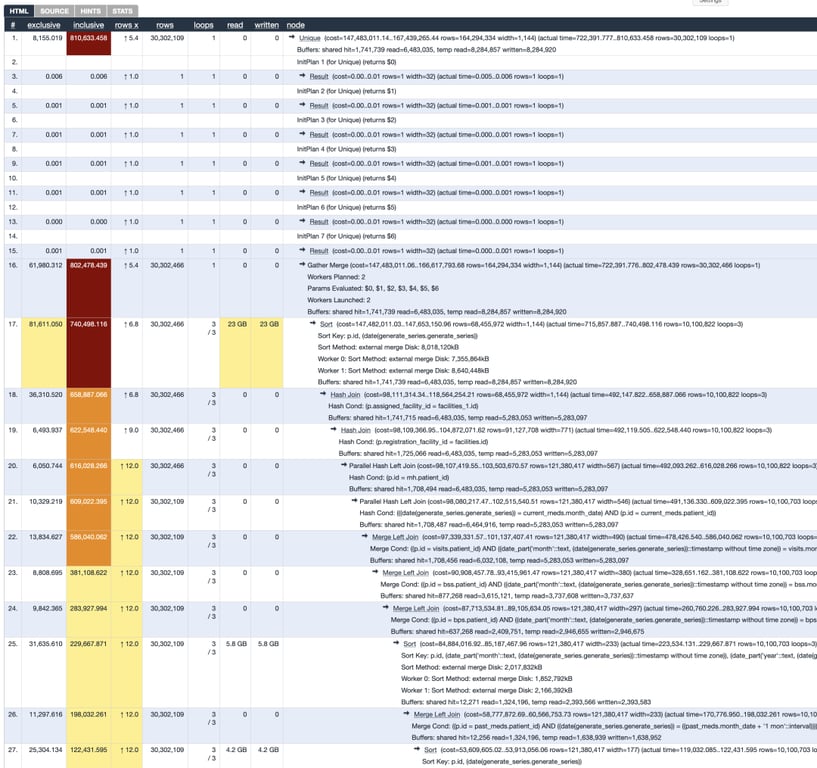Screen dimensions: 817x768
Task: Open the SOURCE tab
Action: click(x=54, y=10)
